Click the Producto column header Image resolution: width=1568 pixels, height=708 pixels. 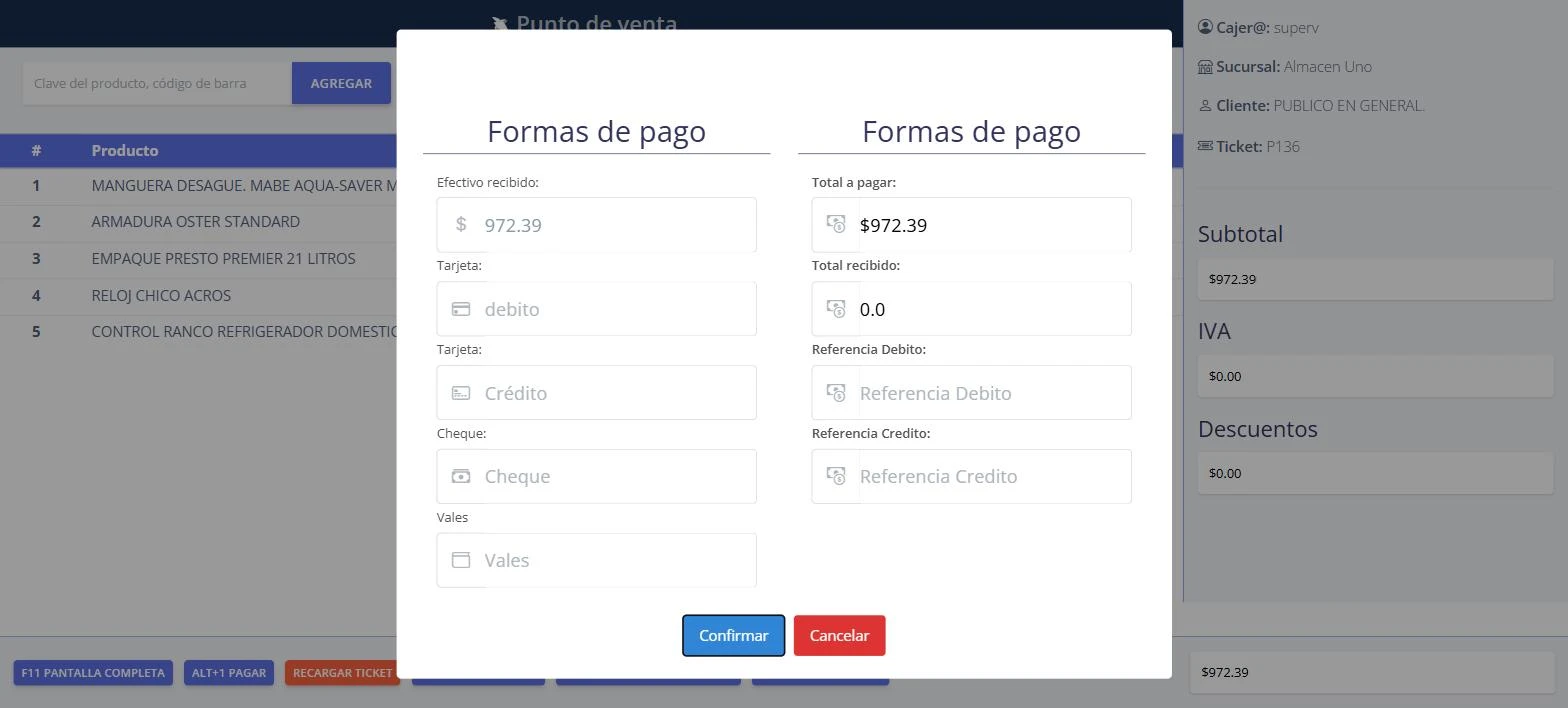[x=125, y=151]
